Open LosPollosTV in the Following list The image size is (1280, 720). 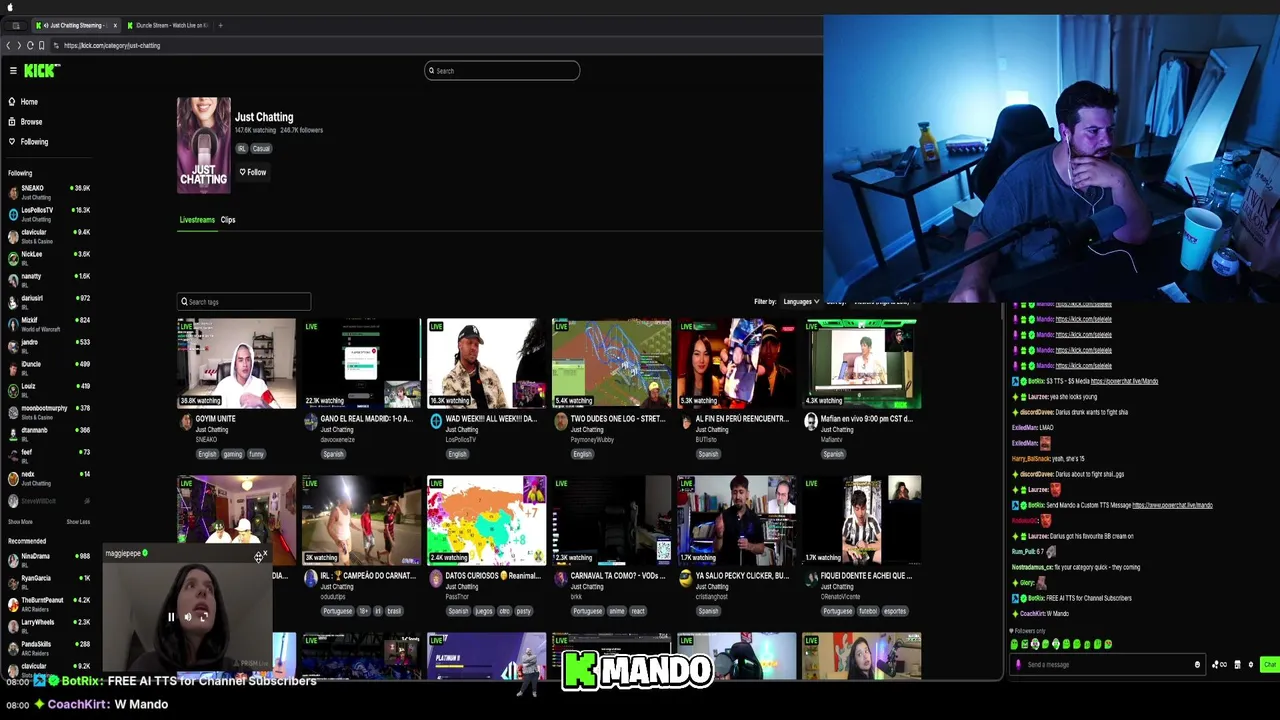[48, 213]
